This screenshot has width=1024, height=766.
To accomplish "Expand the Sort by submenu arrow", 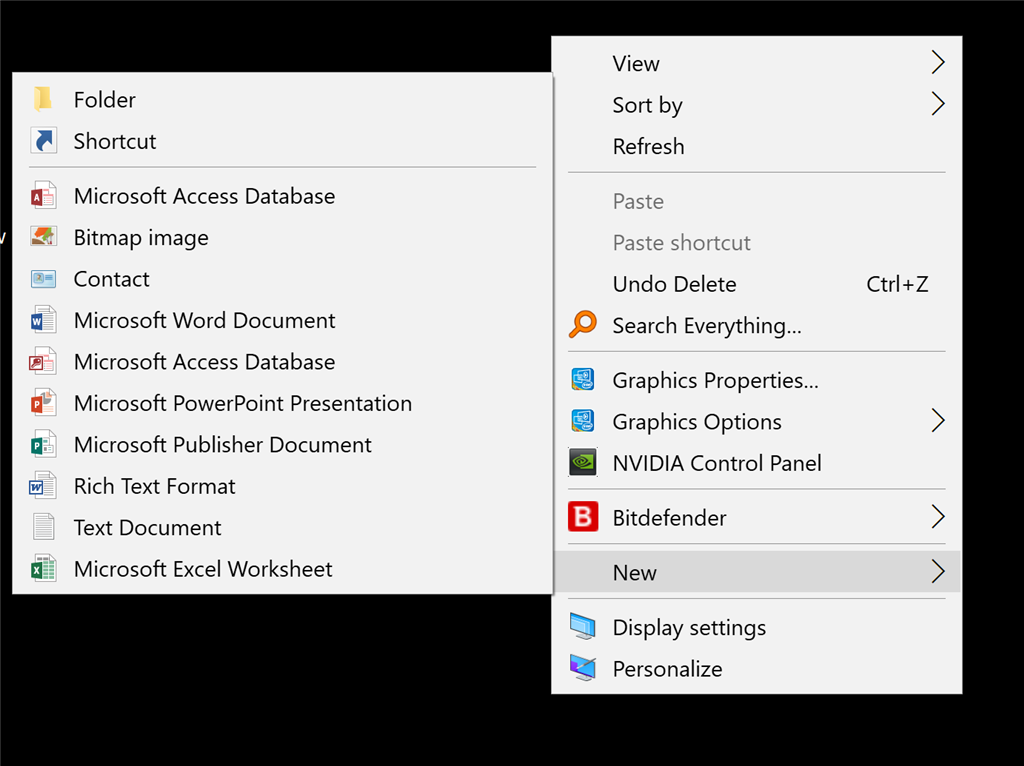I will pos(937,104).
